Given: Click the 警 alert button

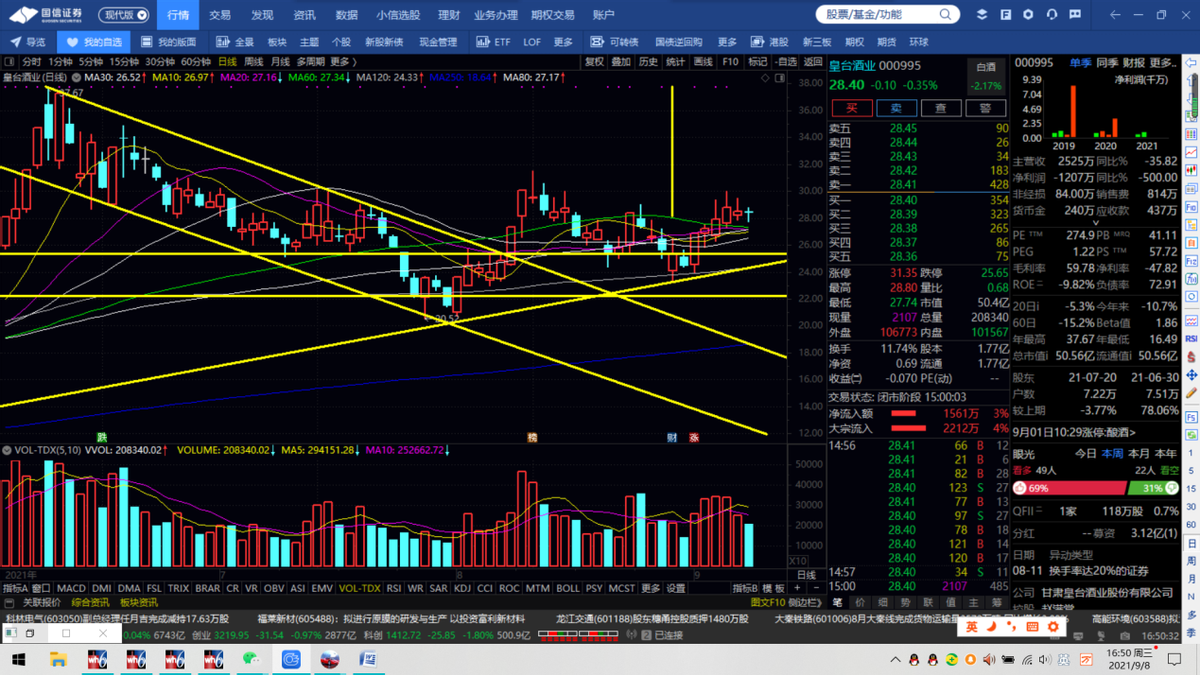Looking at the screenshot, I should pyautogui.click(x=986, y=108).
